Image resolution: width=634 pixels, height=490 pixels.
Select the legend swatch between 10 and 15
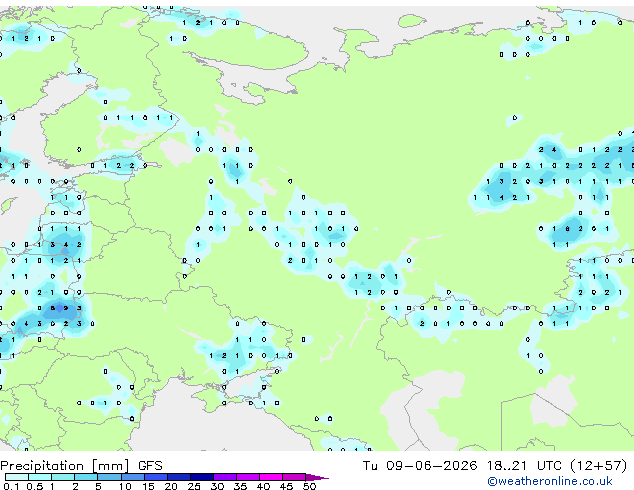pyautogui.click(x=132, y=477)
